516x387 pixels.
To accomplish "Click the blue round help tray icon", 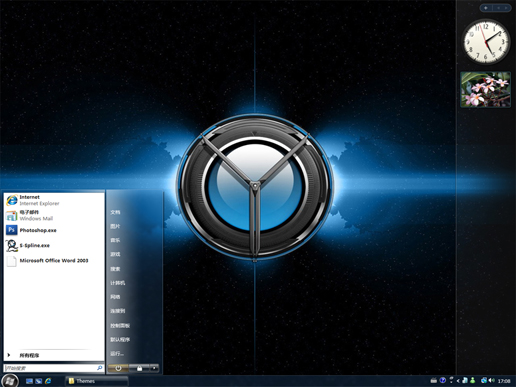I will (x=443, y=380).
